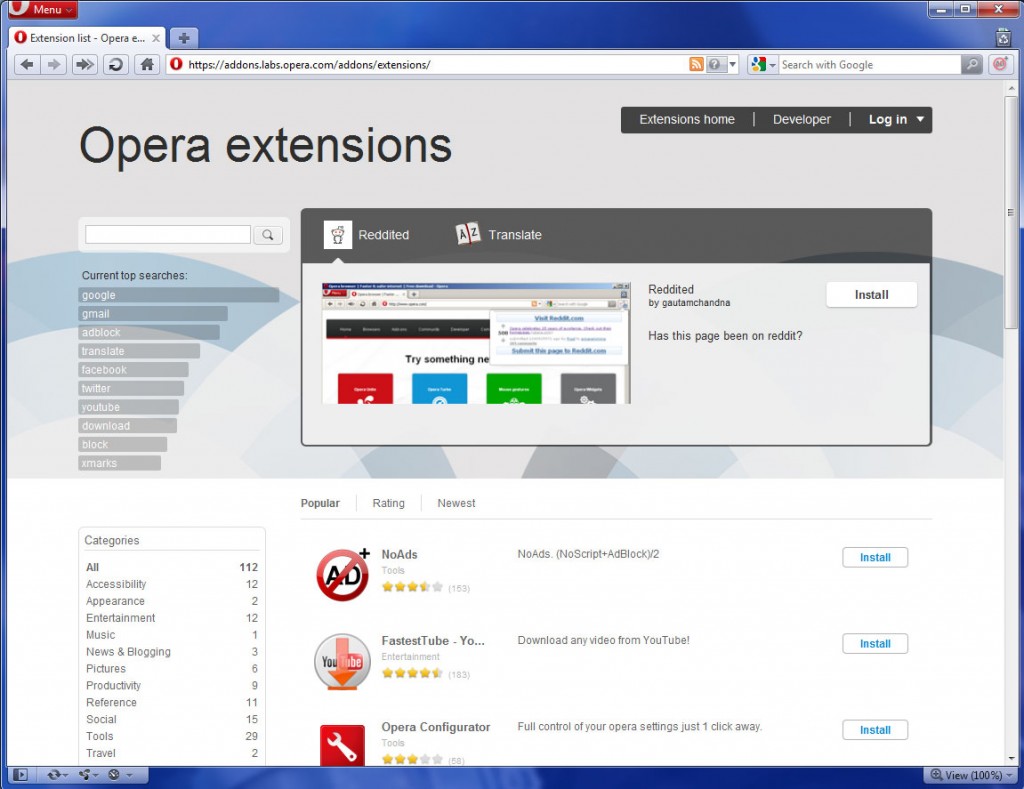1024x789 pixels.
Task: Reload the current page
Action: pyautogui.click(x=116, y=65)
